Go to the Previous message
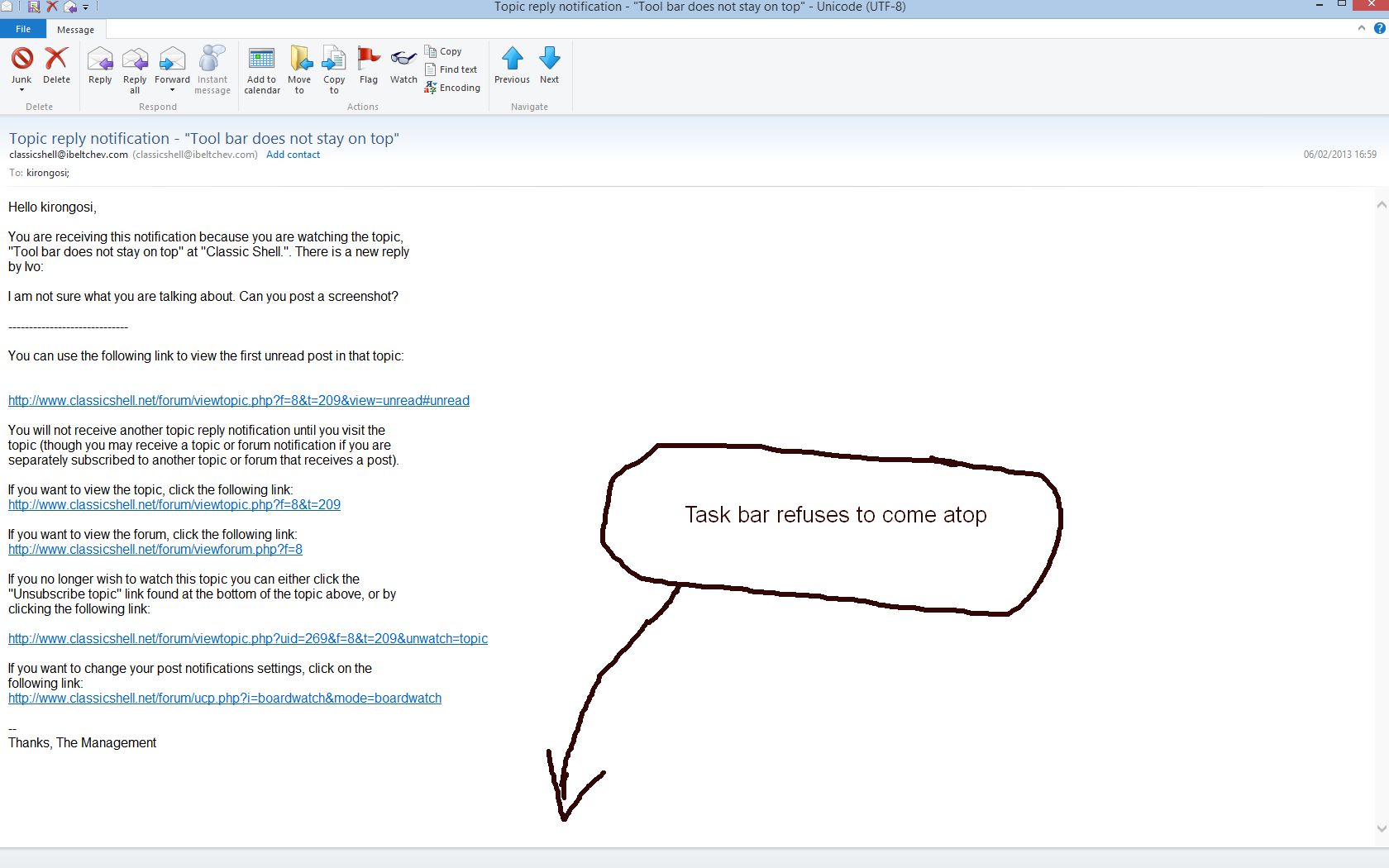 coord(512,60)
